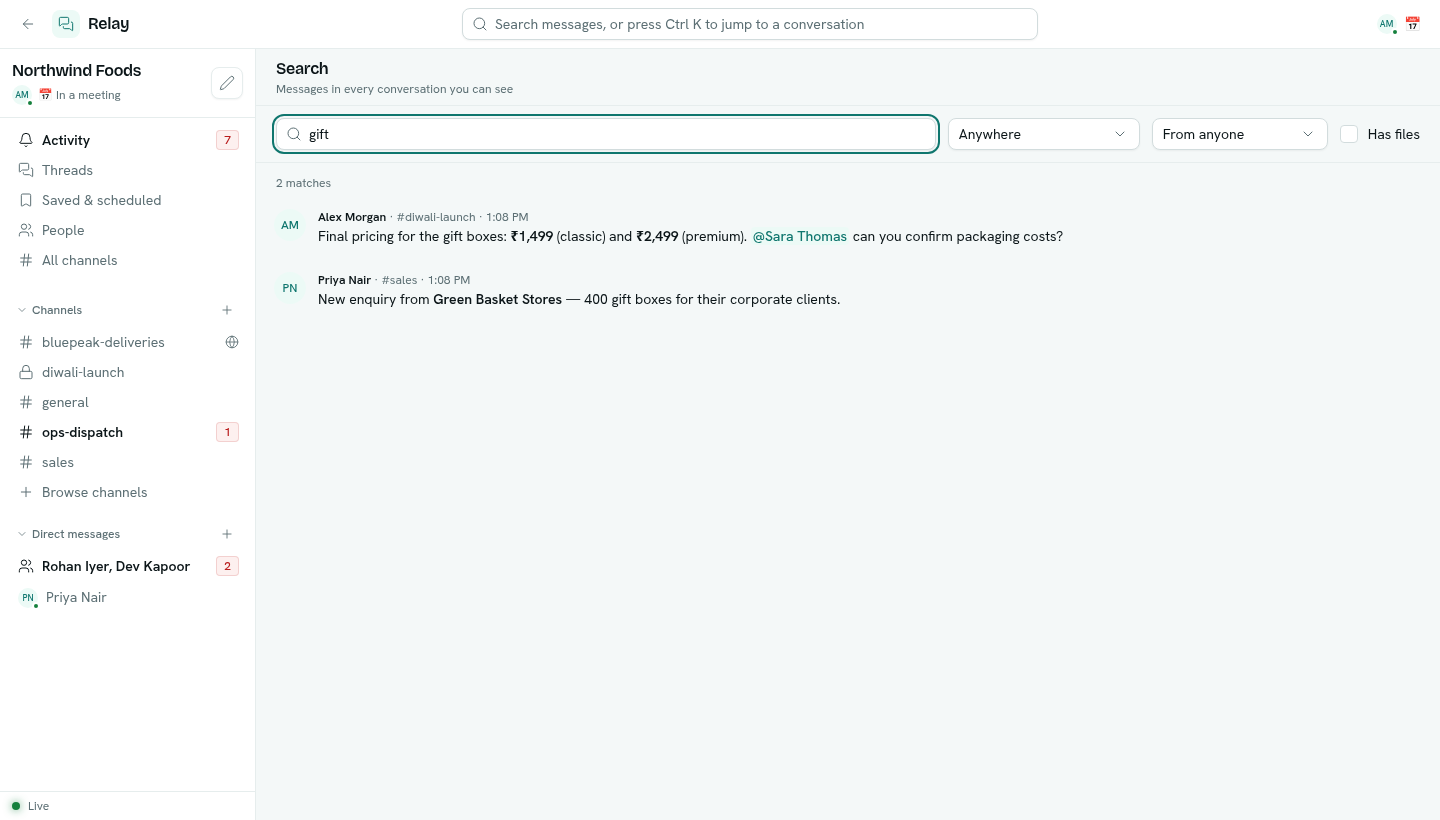This screenshot has height=820, width=1440.
Task: Open the bluepeak-deliveries channel
Action: pos(128,342)
